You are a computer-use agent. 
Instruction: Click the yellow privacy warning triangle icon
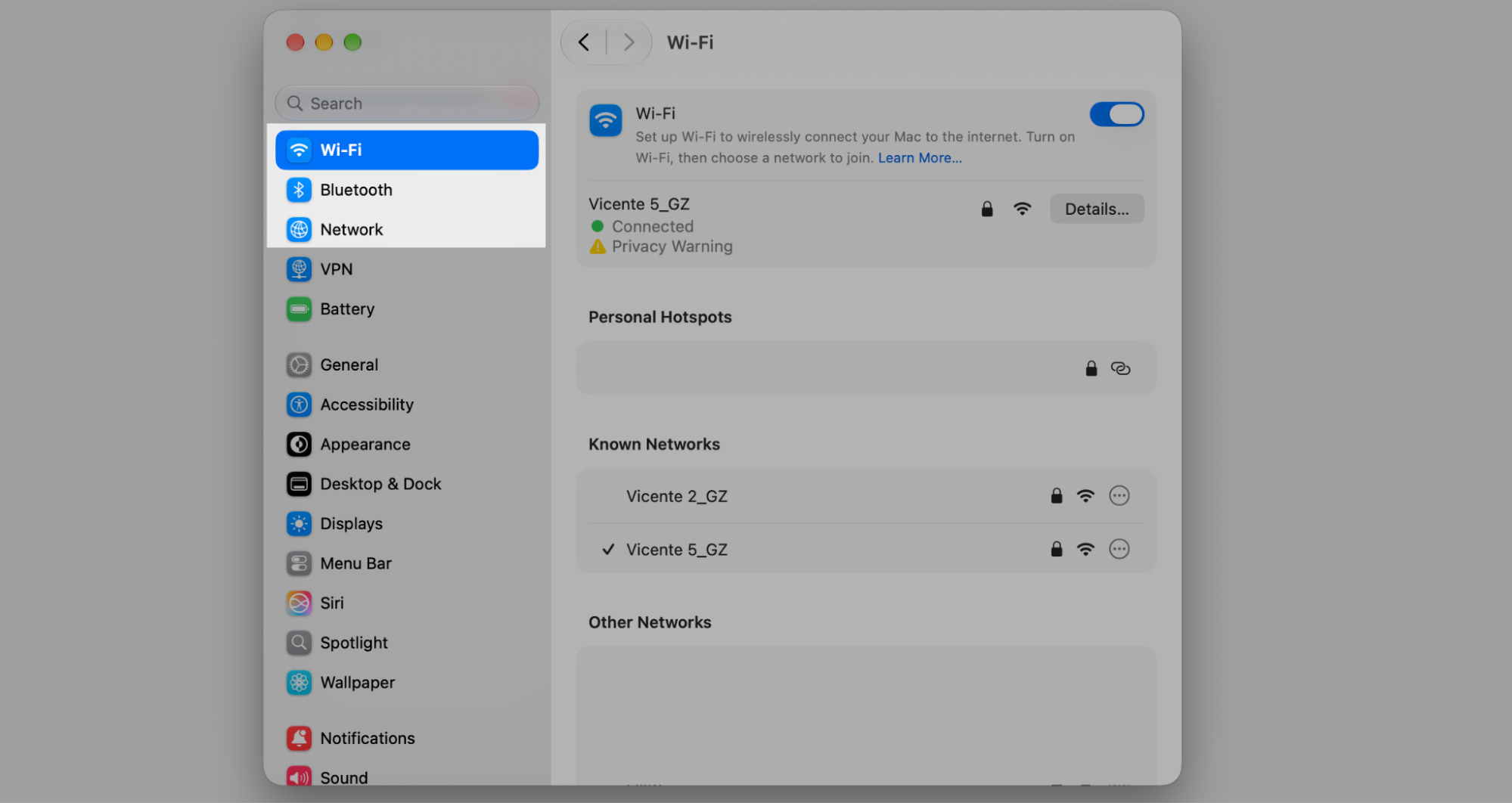(x=598, y=246)
